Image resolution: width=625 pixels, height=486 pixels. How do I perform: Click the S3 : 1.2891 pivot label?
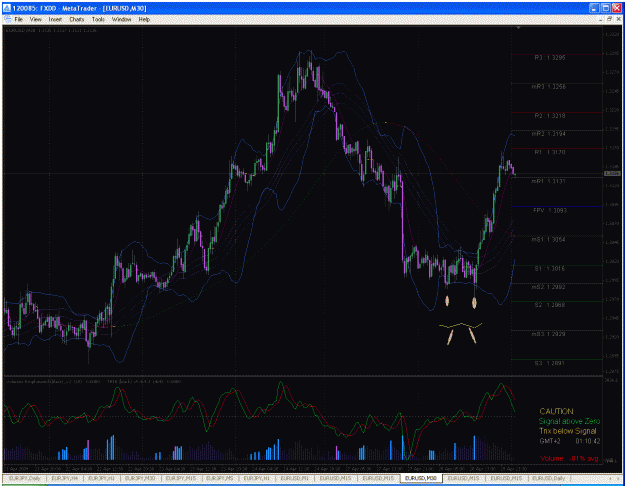click(549, 363)
